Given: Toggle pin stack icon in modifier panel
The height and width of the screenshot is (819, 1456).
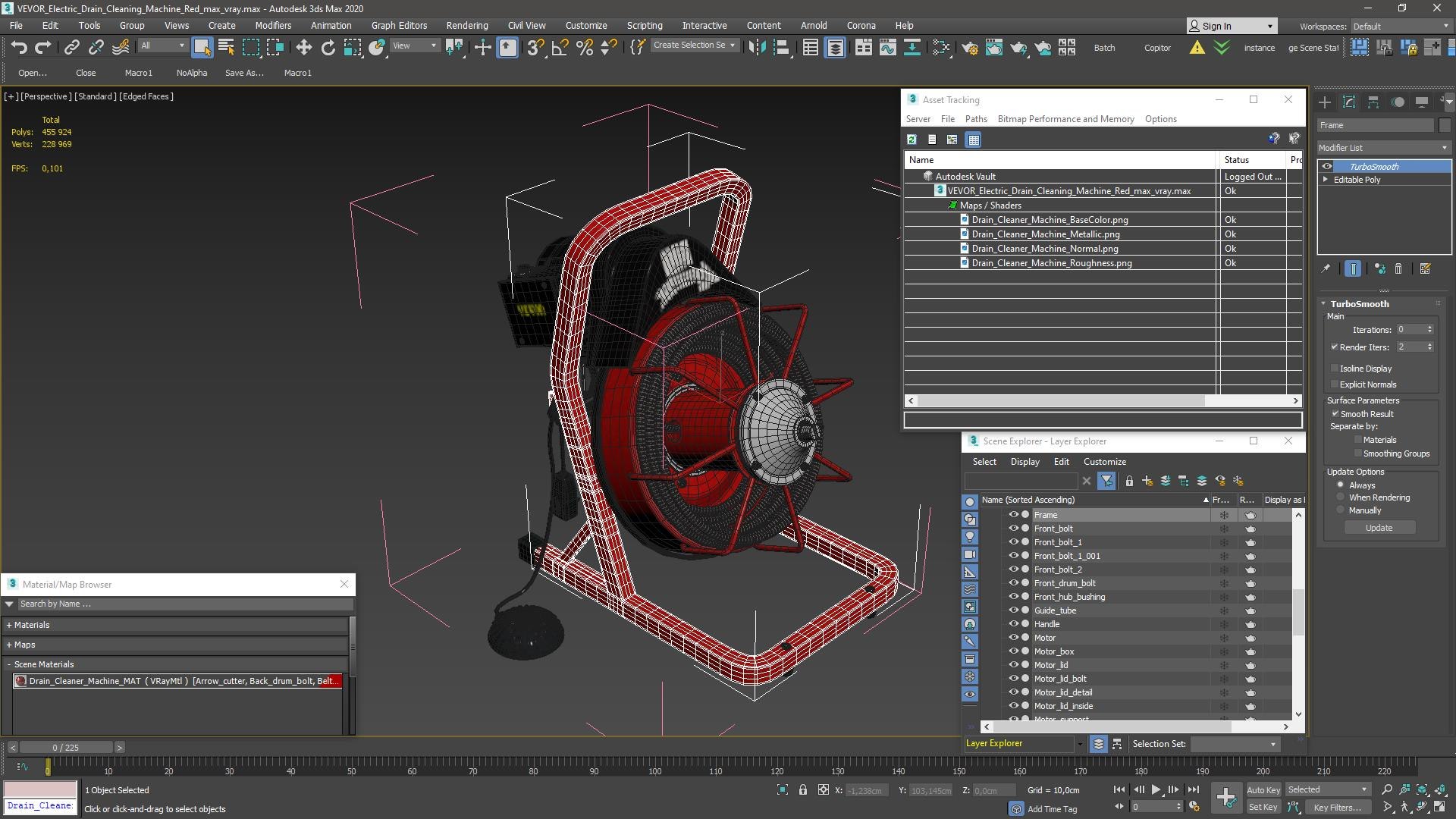Looking at the screenshot, I should 1326,268.
